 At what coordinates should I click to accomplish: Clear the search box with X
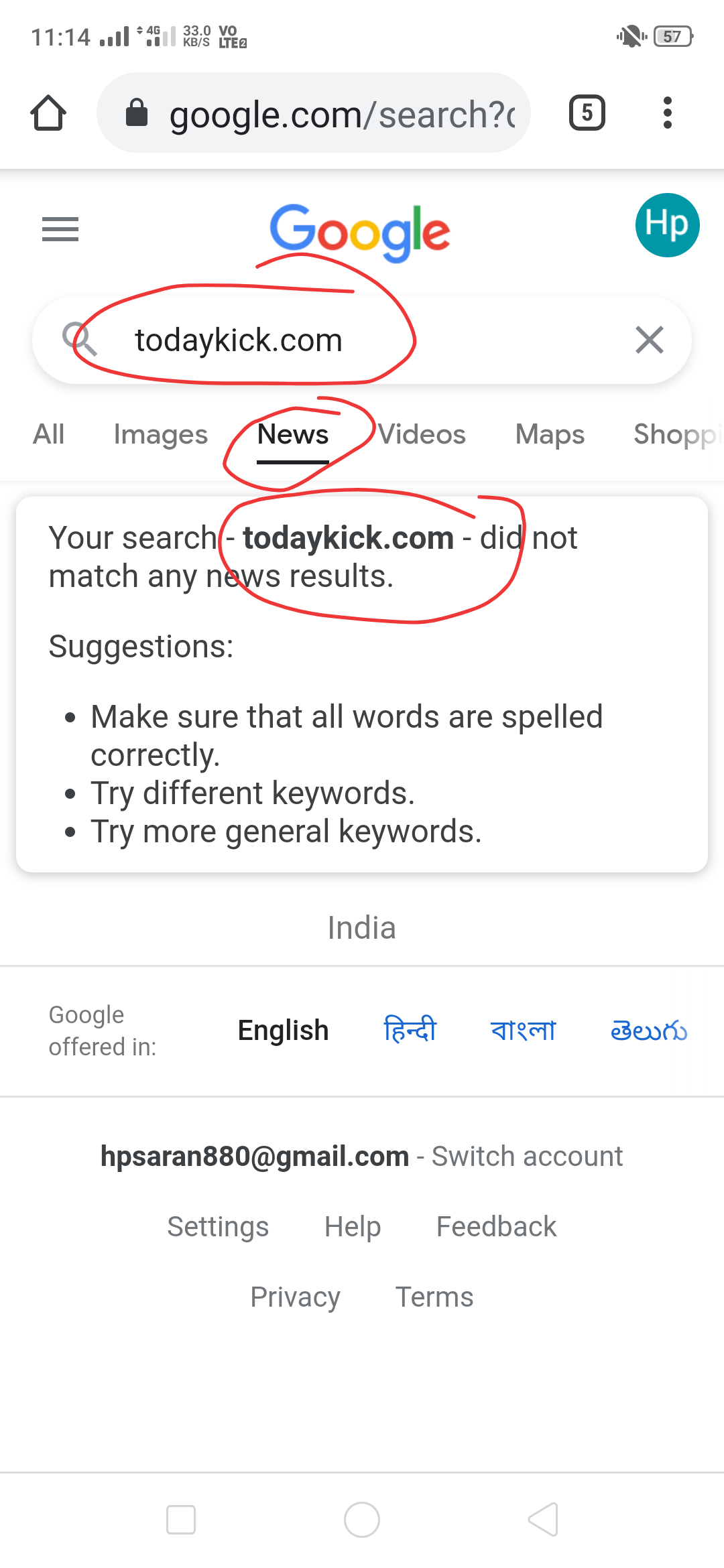coord(650,340)
